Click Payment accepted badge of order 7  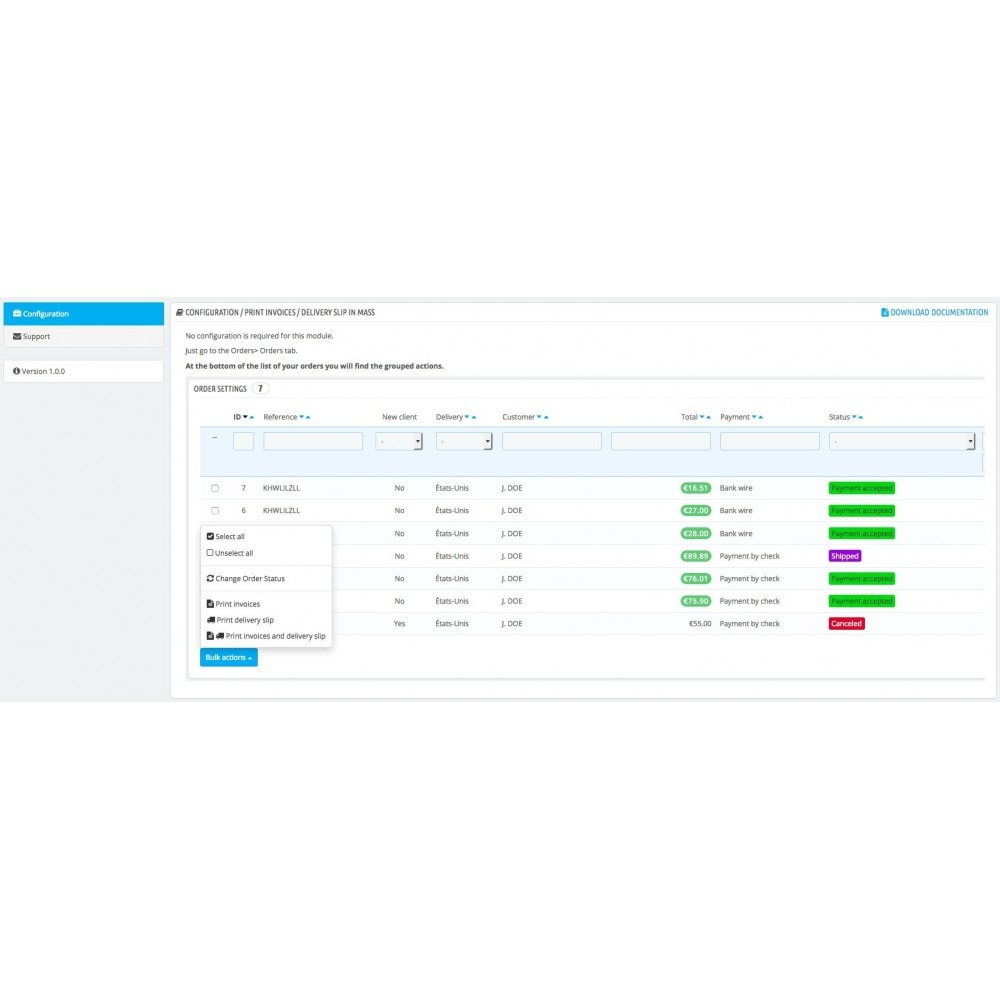(862, 489)
